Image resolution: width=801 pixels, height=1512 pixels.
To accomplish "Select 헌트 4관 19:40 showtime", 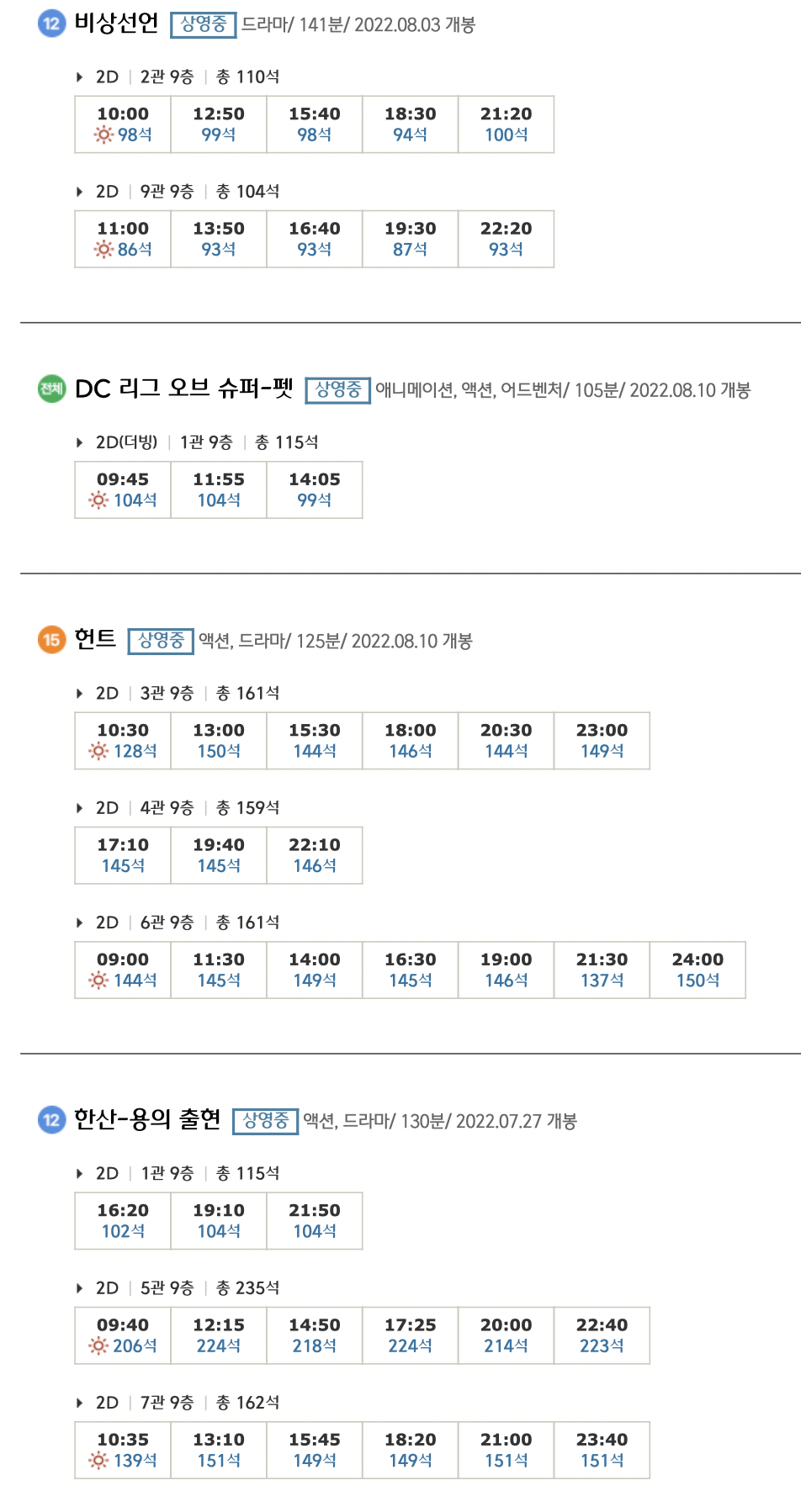I will 219,855.
